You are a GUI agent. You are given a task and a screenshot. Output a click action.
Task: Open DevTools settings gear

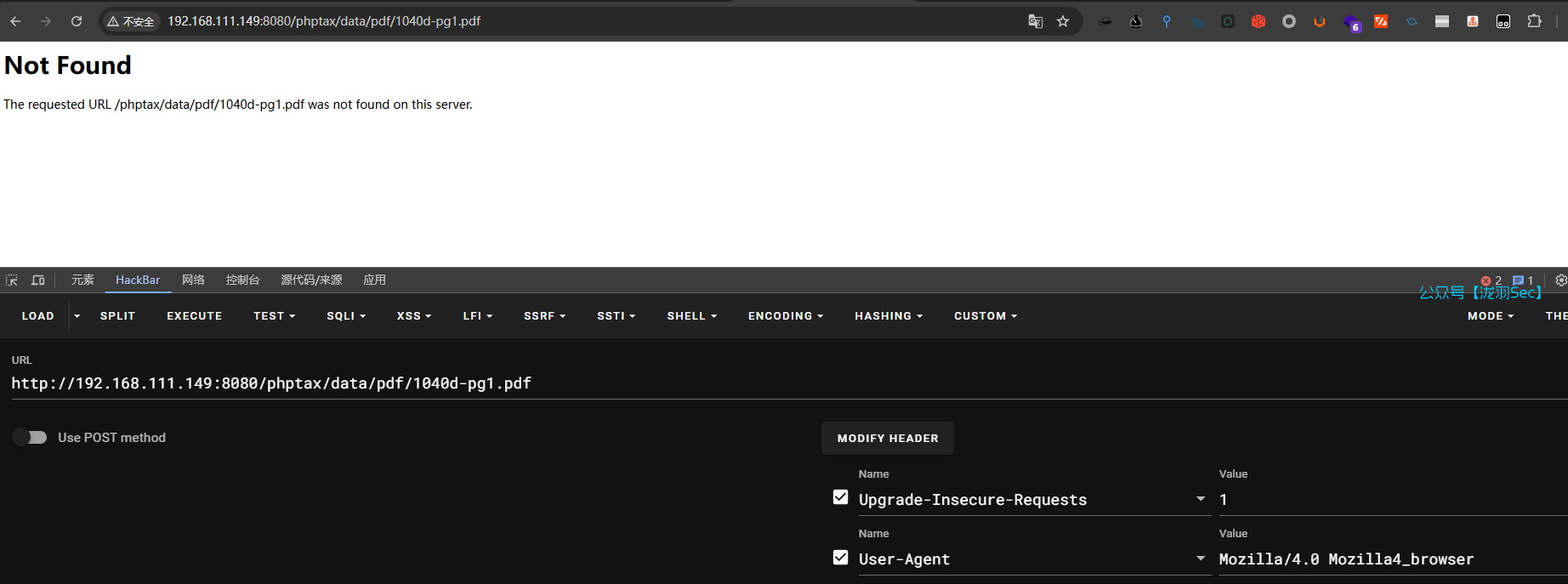coord(1560,281)
